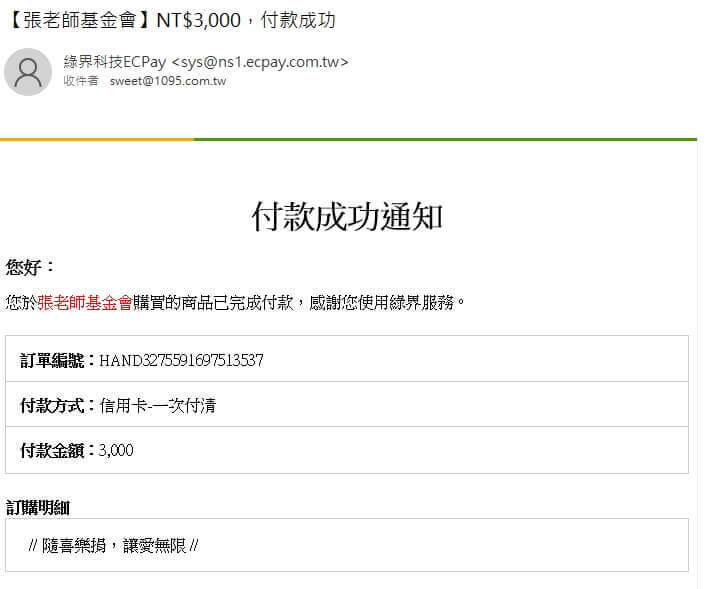Click the 訂購明細 section heading
Image resolution: width=707 pixels, height=589 pixels.
37,507
